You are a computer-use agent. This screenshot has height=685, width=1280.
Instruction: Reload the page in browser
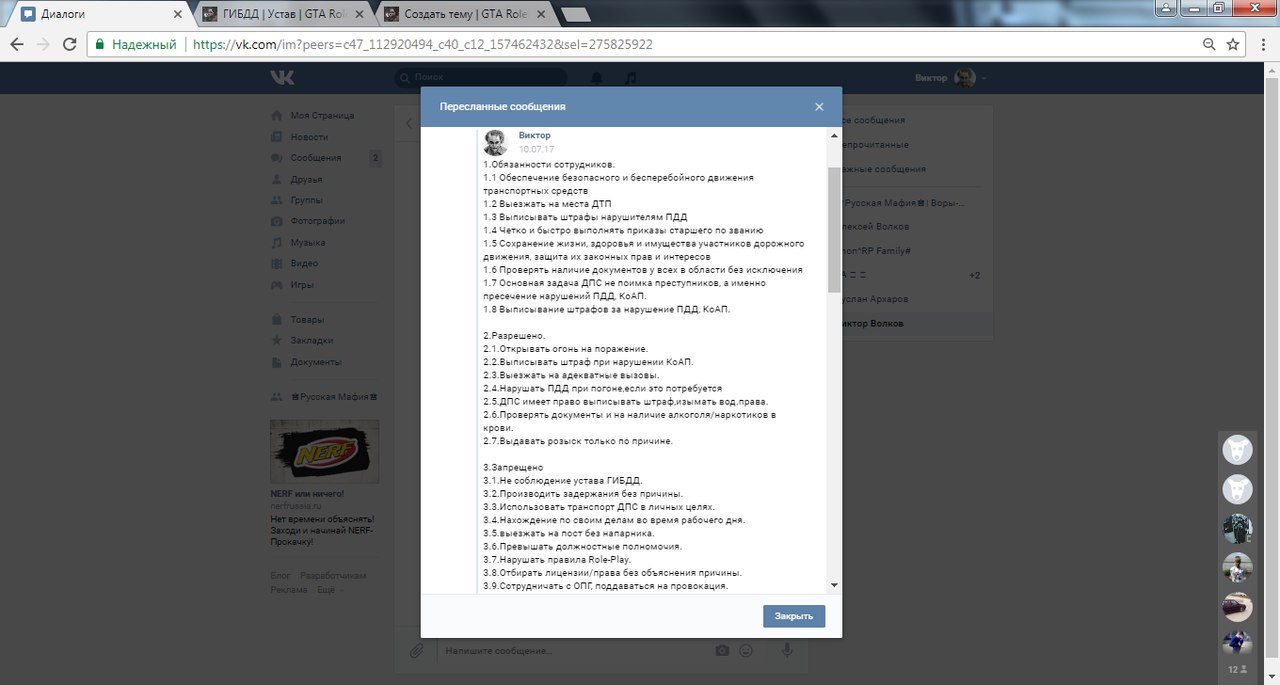click(x=70, y=44)
